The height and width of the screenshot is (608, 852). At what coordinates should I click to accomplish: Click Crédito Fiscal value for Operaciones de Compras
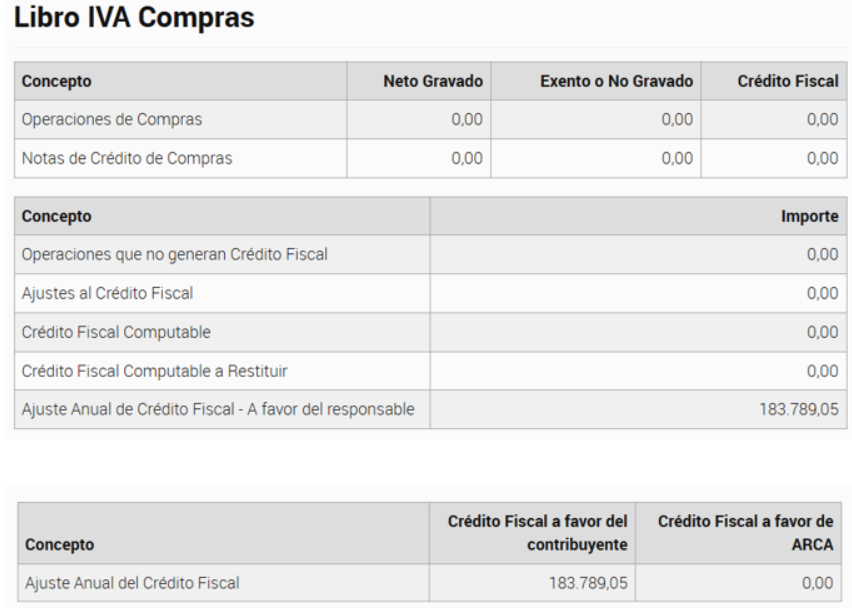821,121
